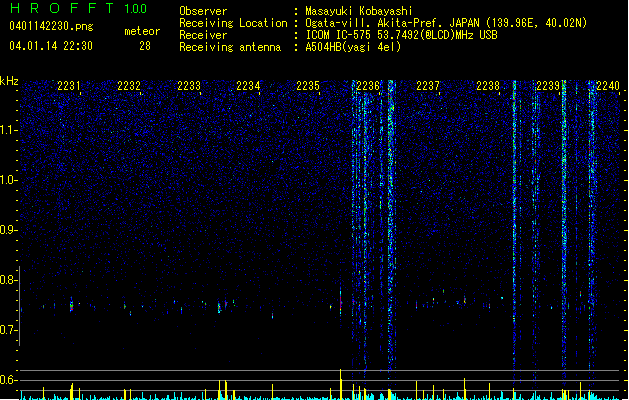The image size is (629, 400).
Task: Click the meteor count value 28
Action: point(145,46)
